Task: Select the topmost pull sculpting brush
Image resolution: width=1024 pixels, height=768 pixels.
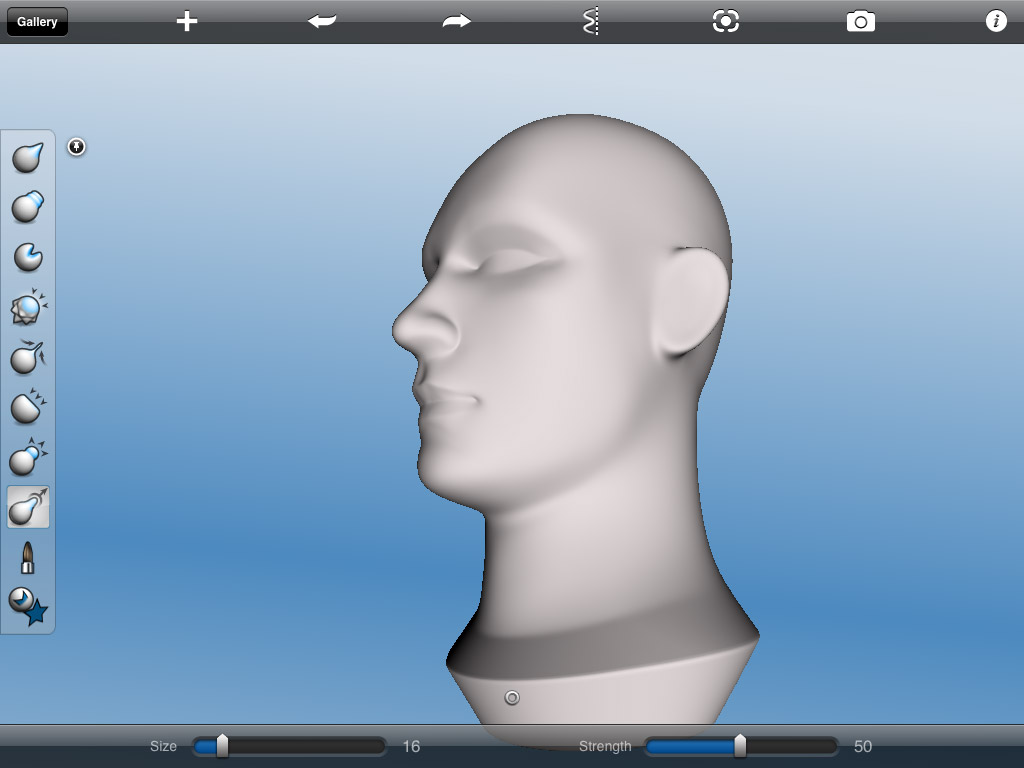Action: (x=28, y=157)
